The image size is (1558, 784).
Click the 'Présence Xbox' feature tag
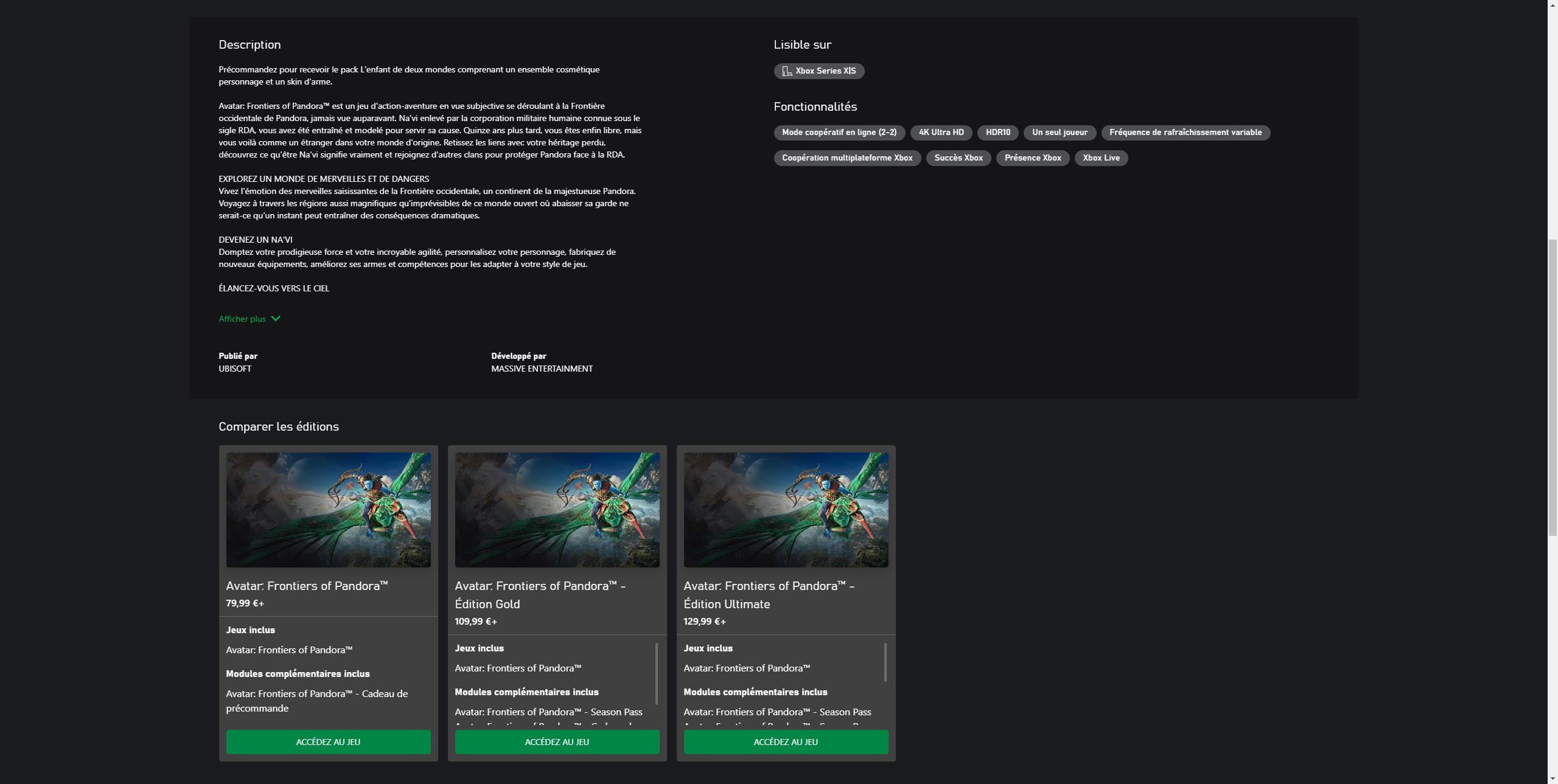pyautogui.click(x=1032, y=158)
